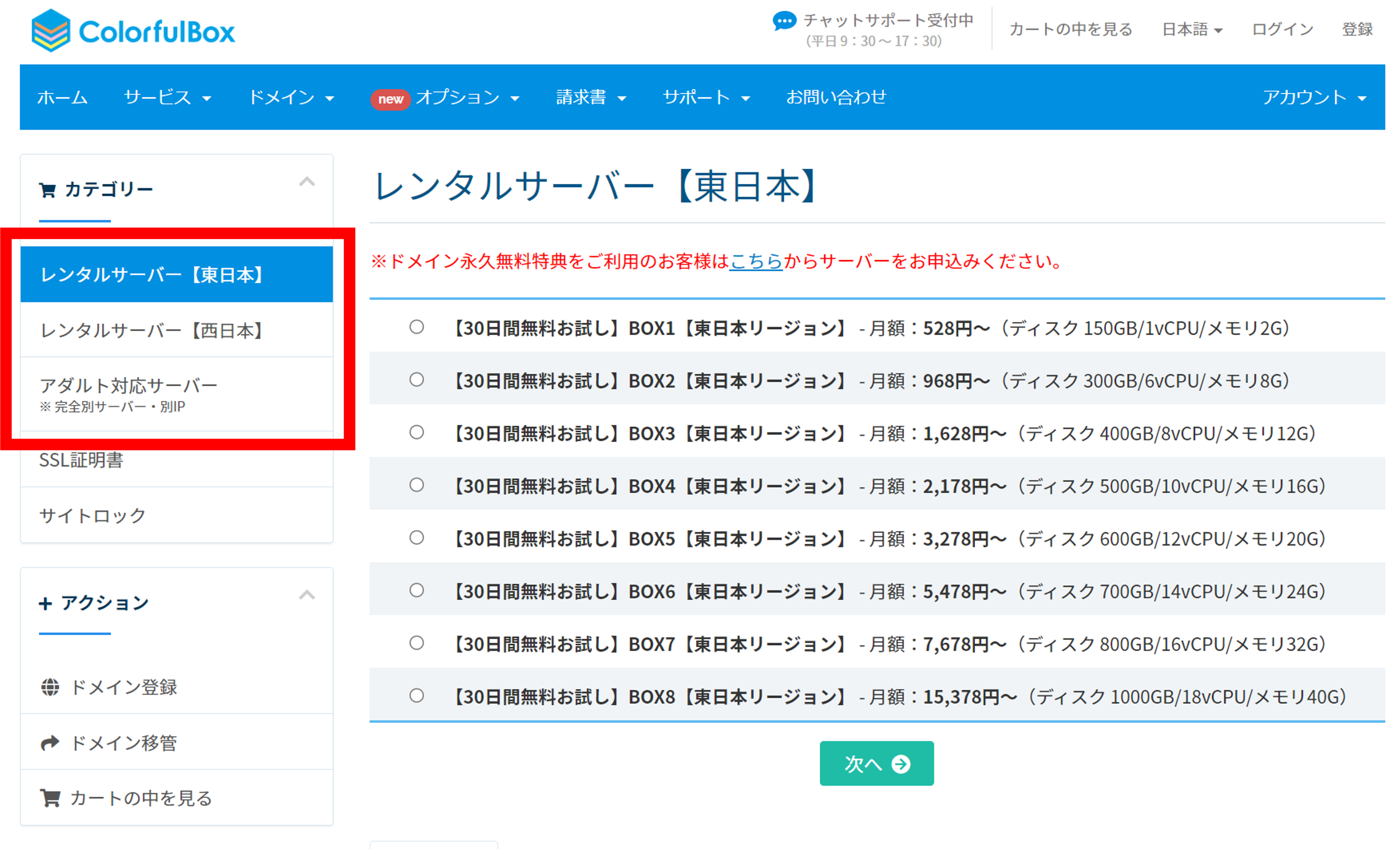Open お問い合わせ in the navigation bar
The image size is (1400, 849).
(x=836, y=97)
